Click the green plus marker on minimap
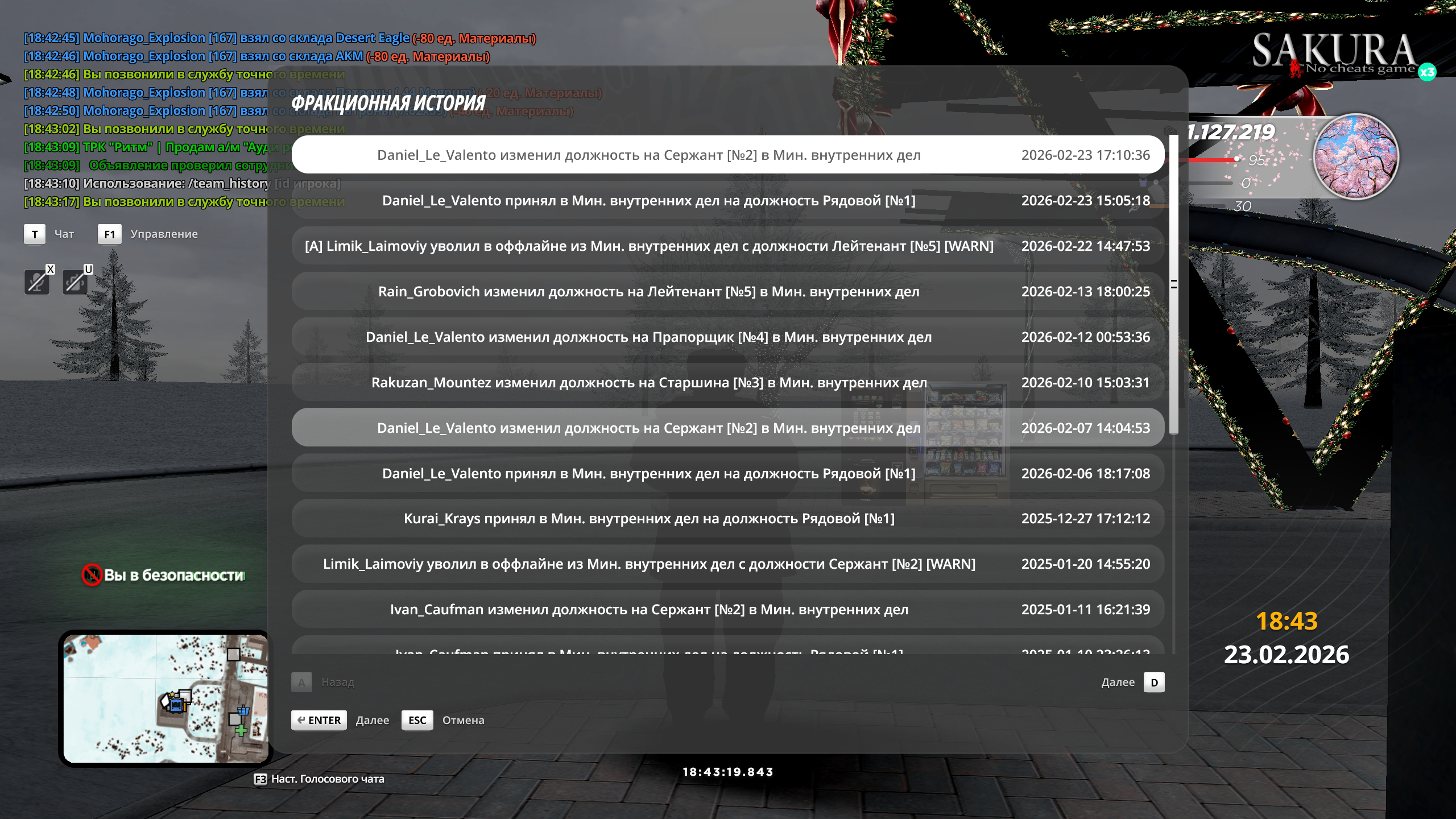The width and height of the screenshot is (1456, 819). 241,730
